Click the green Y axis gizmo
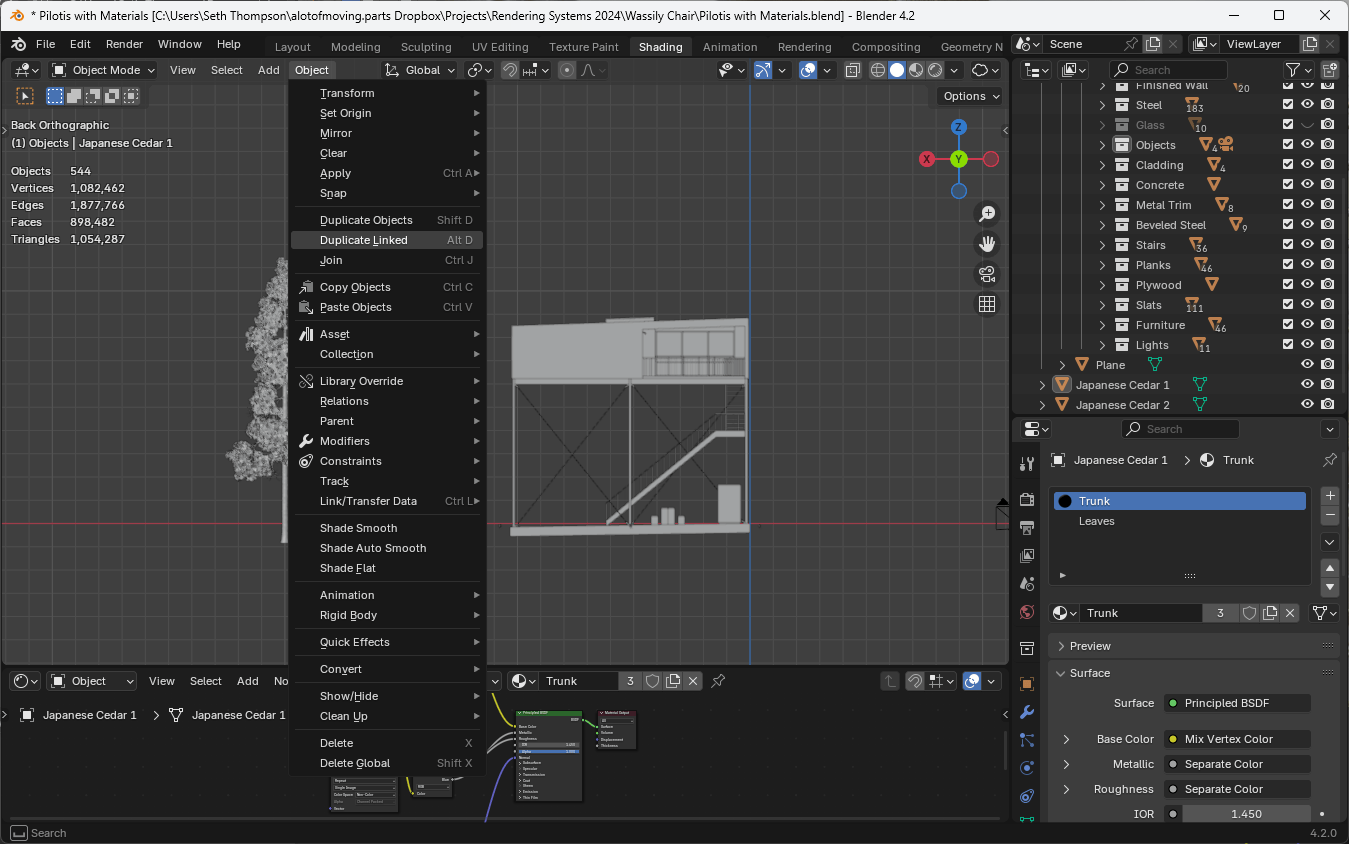This screenshot has height=844, width=1349. click(959, 159)
